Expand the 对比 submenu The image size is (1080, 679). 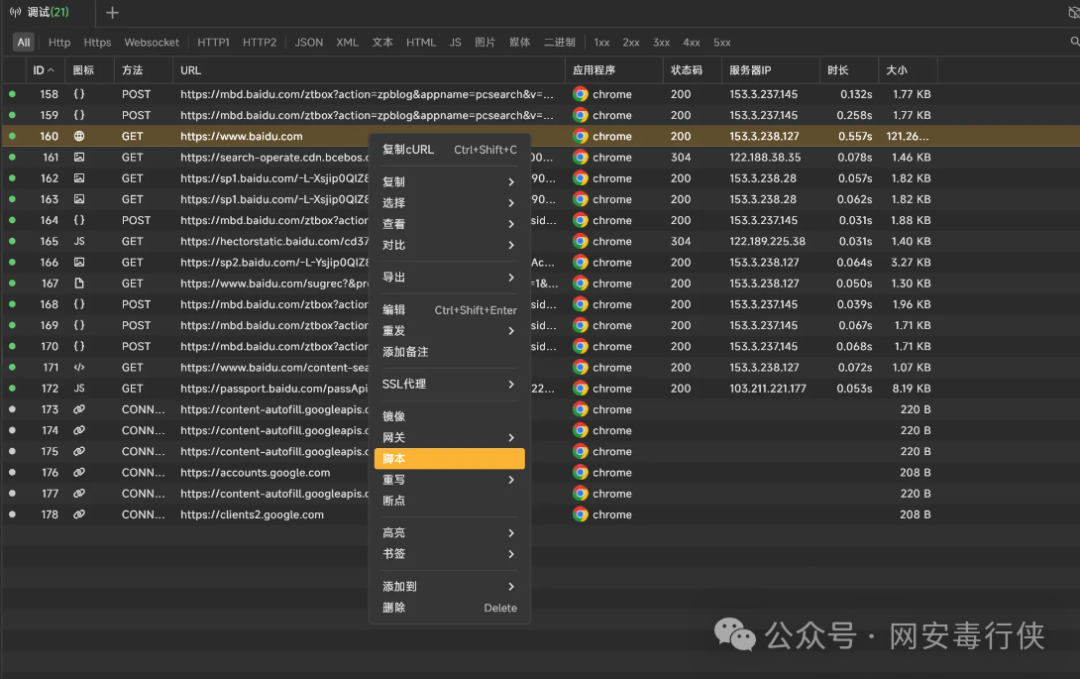(x=449, y=245)
